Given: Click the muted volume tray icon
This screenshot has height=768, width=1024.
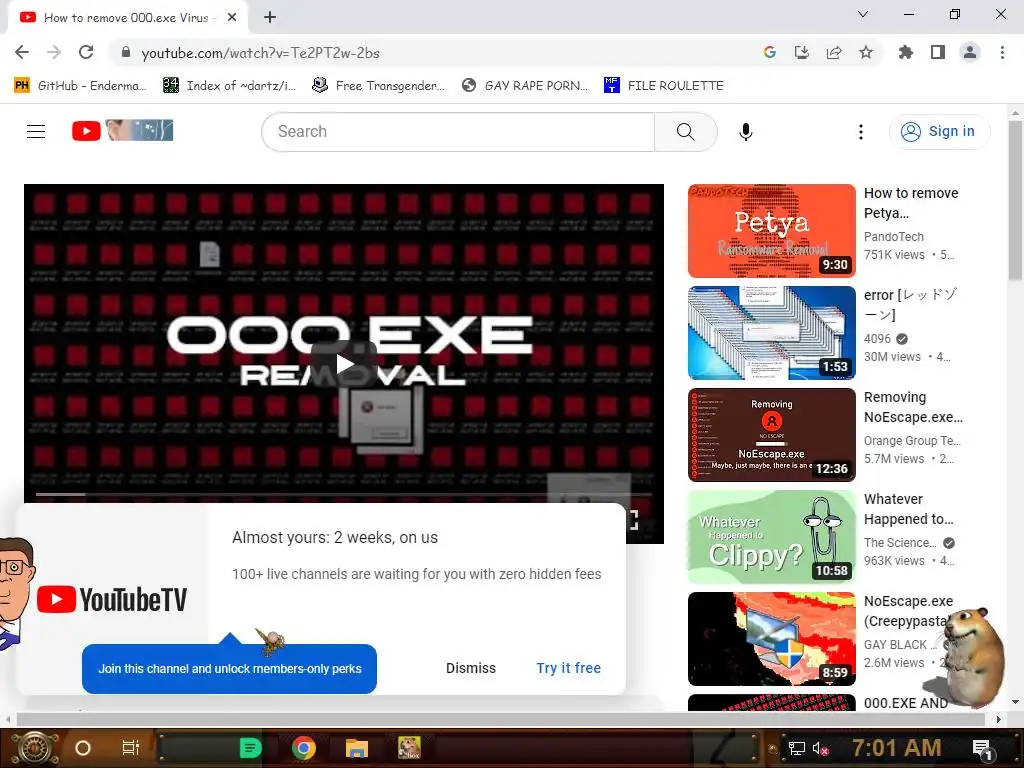Looking at the screenshot, I should [x=820, y=748].
